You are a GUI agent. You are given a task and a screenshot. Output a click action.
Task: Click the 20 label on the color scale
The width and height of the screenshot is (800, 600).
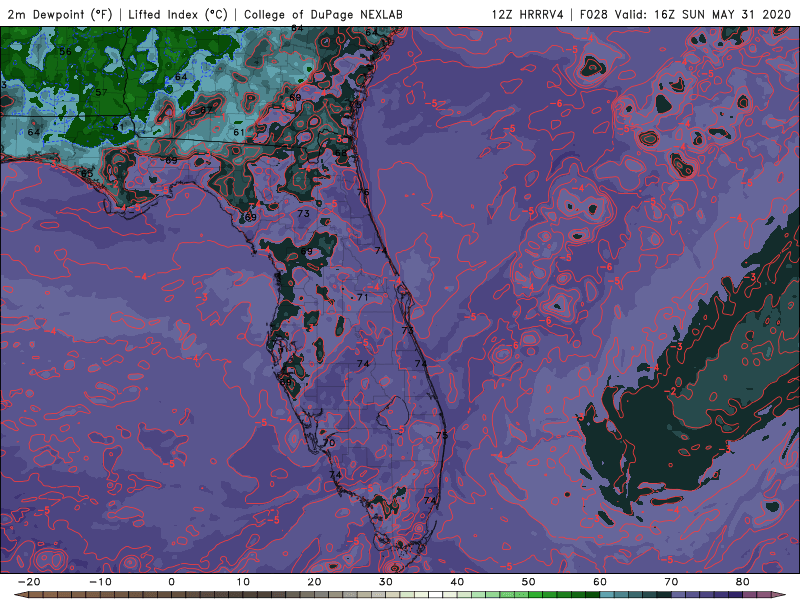click(x=314, y=582)
